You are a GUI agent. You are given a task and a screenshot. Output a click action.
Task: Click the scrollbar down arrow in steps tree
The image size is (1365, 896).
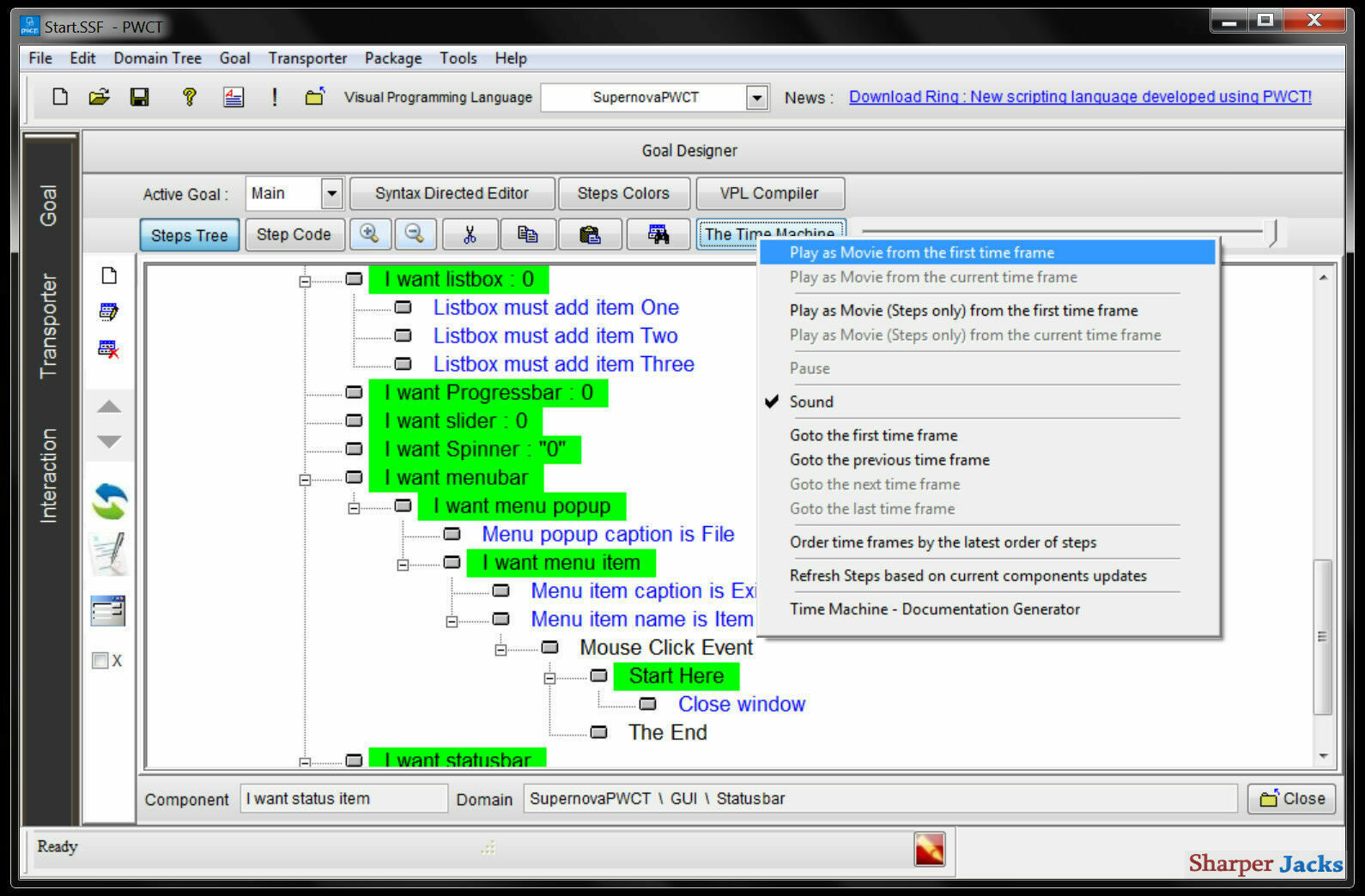[x=1323, y=756]
